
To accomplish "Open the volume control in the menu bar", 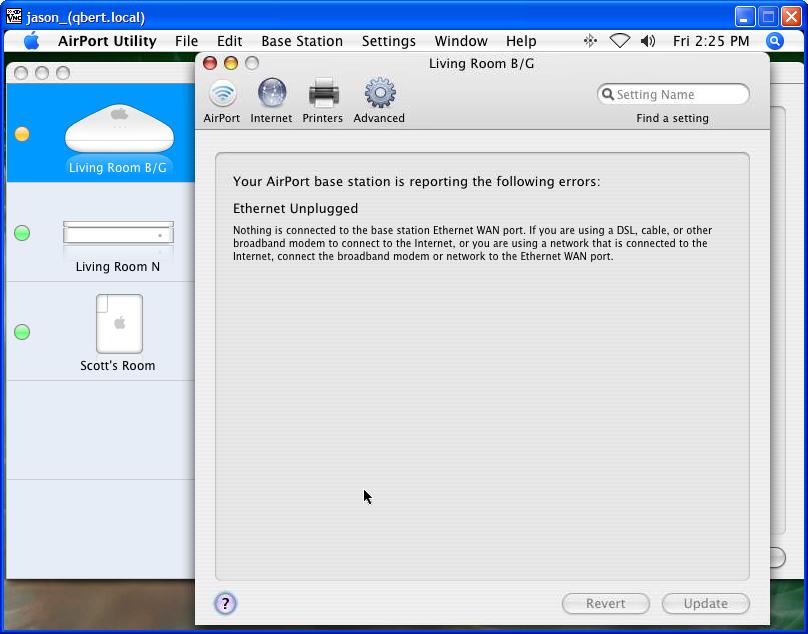I will [x=648, y=41].
